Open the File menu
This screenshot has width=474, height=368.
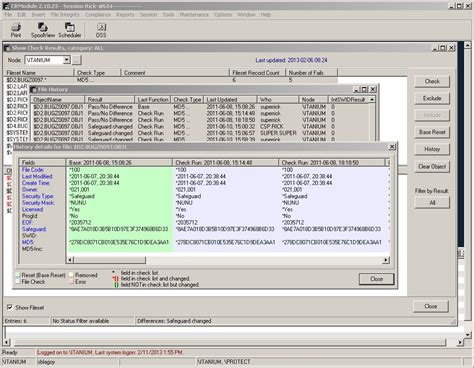(8, 15)
